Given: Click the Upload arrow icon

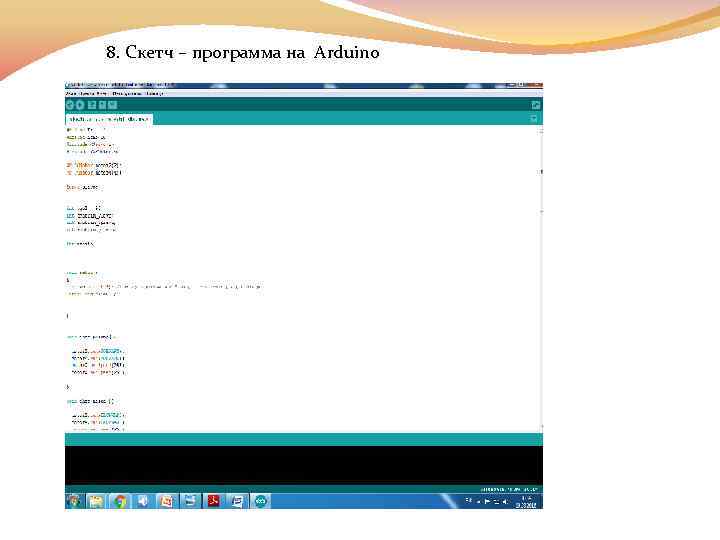Looking at the screenshot, I should pos(80,105).
